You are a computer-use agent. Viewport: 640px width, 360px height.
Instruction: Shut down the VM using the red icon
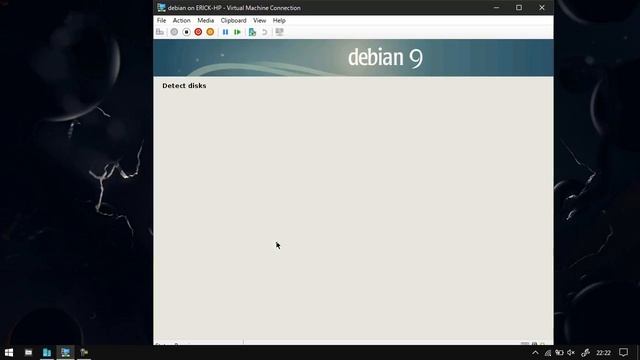[198, 32]
